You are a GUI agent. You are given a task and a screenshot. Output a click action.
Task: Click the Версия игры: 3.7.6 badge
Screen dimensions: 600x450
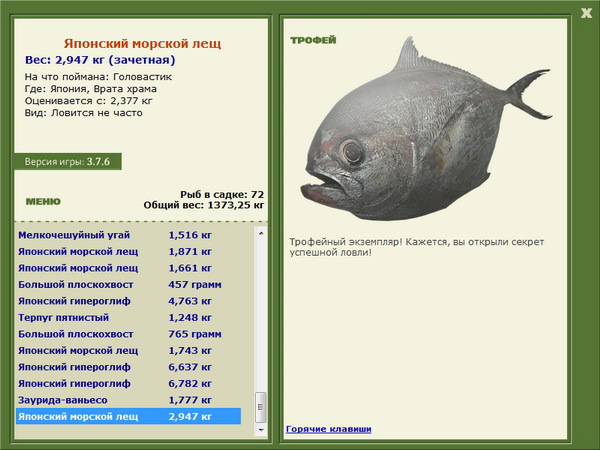click(x=67, y=161)
